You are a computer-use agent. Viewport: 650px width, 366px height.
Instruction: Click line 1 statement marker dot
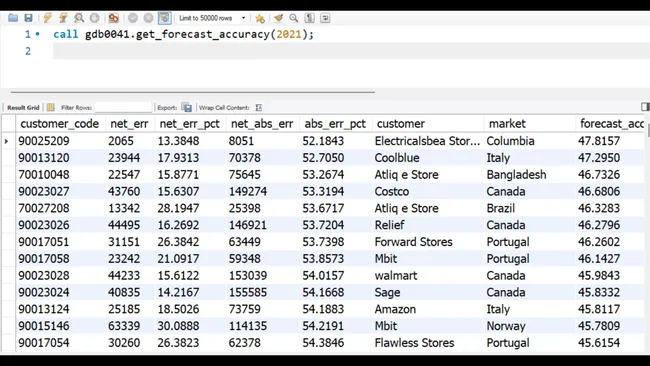37,34
